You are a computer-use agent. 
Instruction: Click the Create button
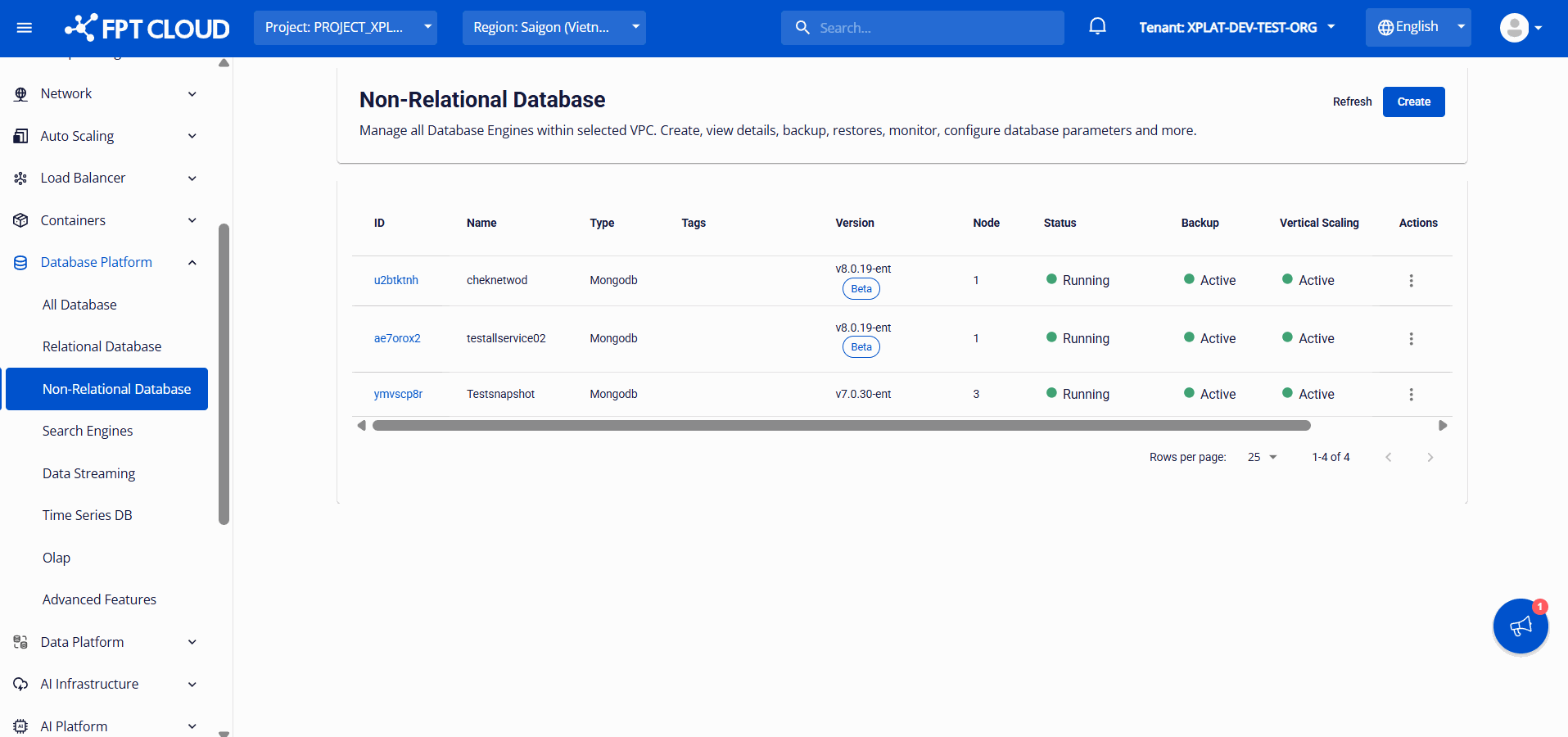[1413, 102]
